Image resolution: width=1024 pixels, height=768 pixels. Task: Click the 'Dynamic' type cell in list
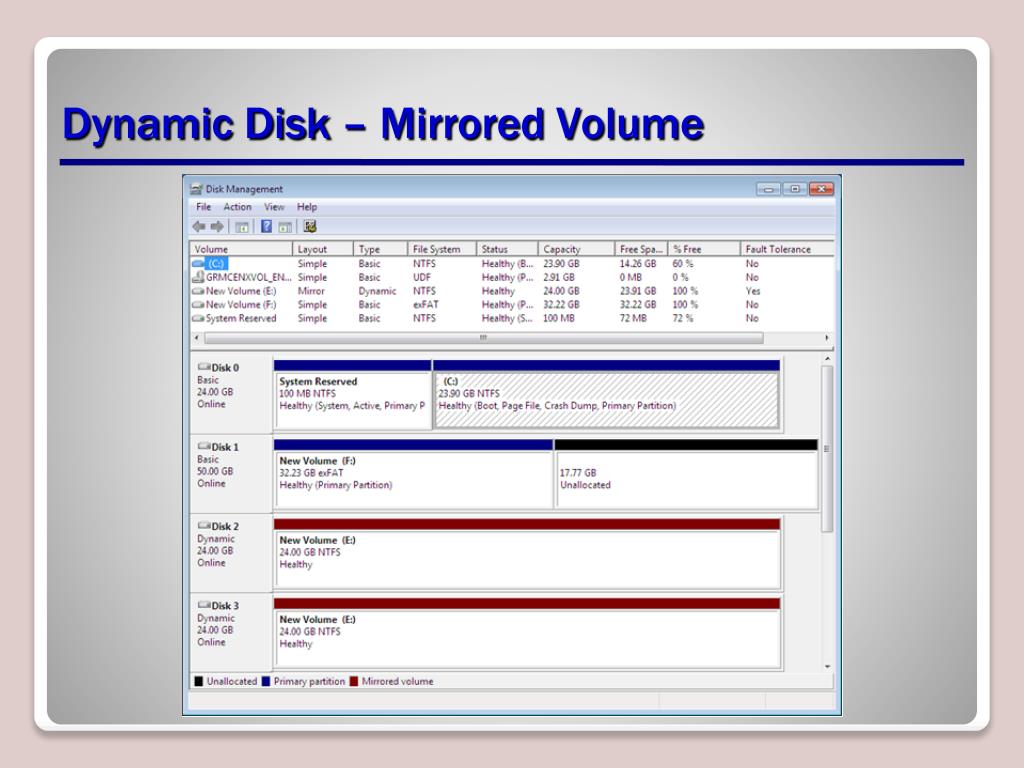click(377, 291)
